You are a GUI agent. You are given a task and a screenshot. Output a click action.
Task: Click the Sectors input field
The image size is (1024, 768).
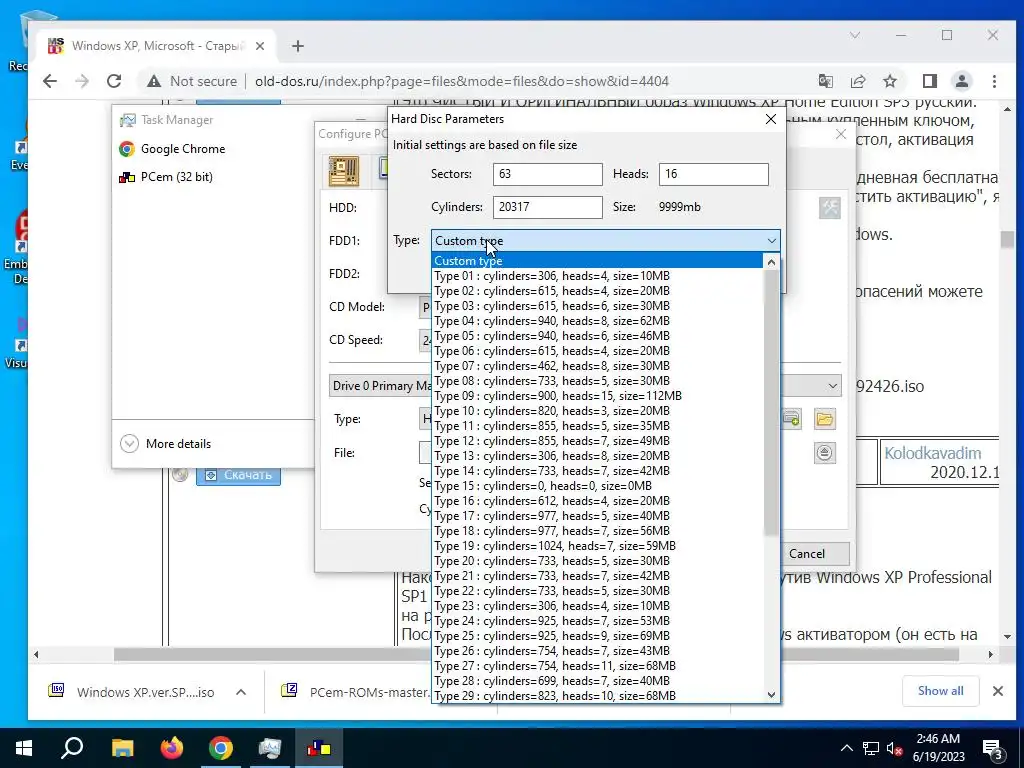click(547, 174)
